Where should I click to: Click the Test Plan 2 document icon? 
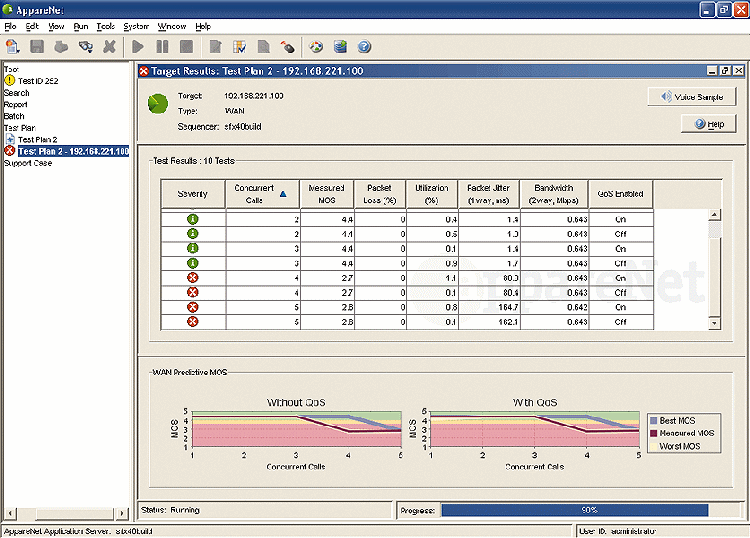[10, 139]
